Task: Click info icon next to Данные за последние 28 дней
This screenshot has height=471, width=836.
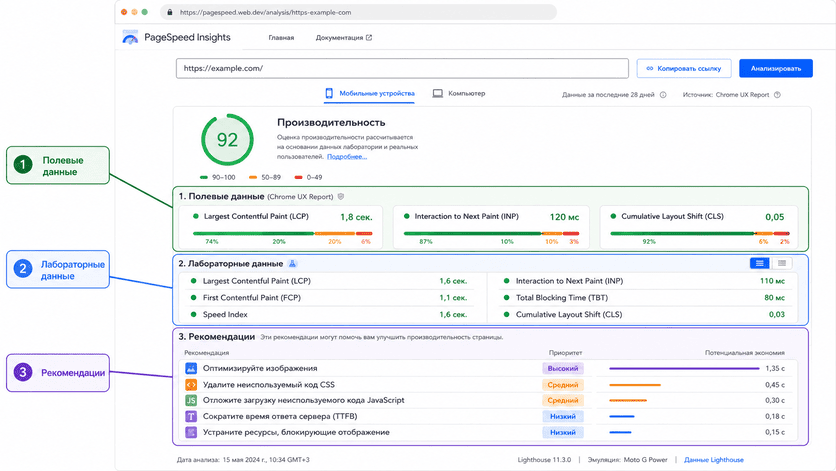Action: (663, 95)
